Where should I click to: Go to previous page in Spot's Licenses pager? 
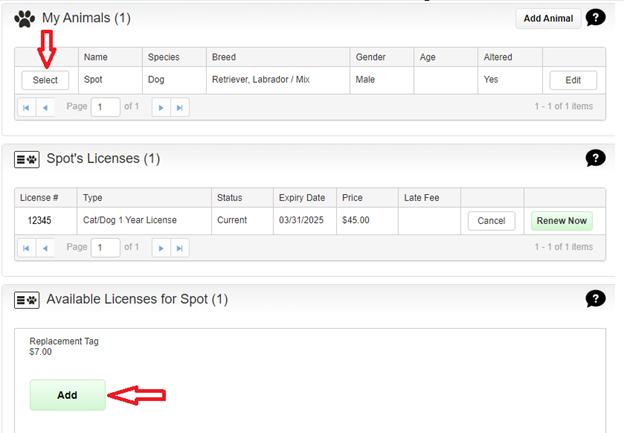45,247
